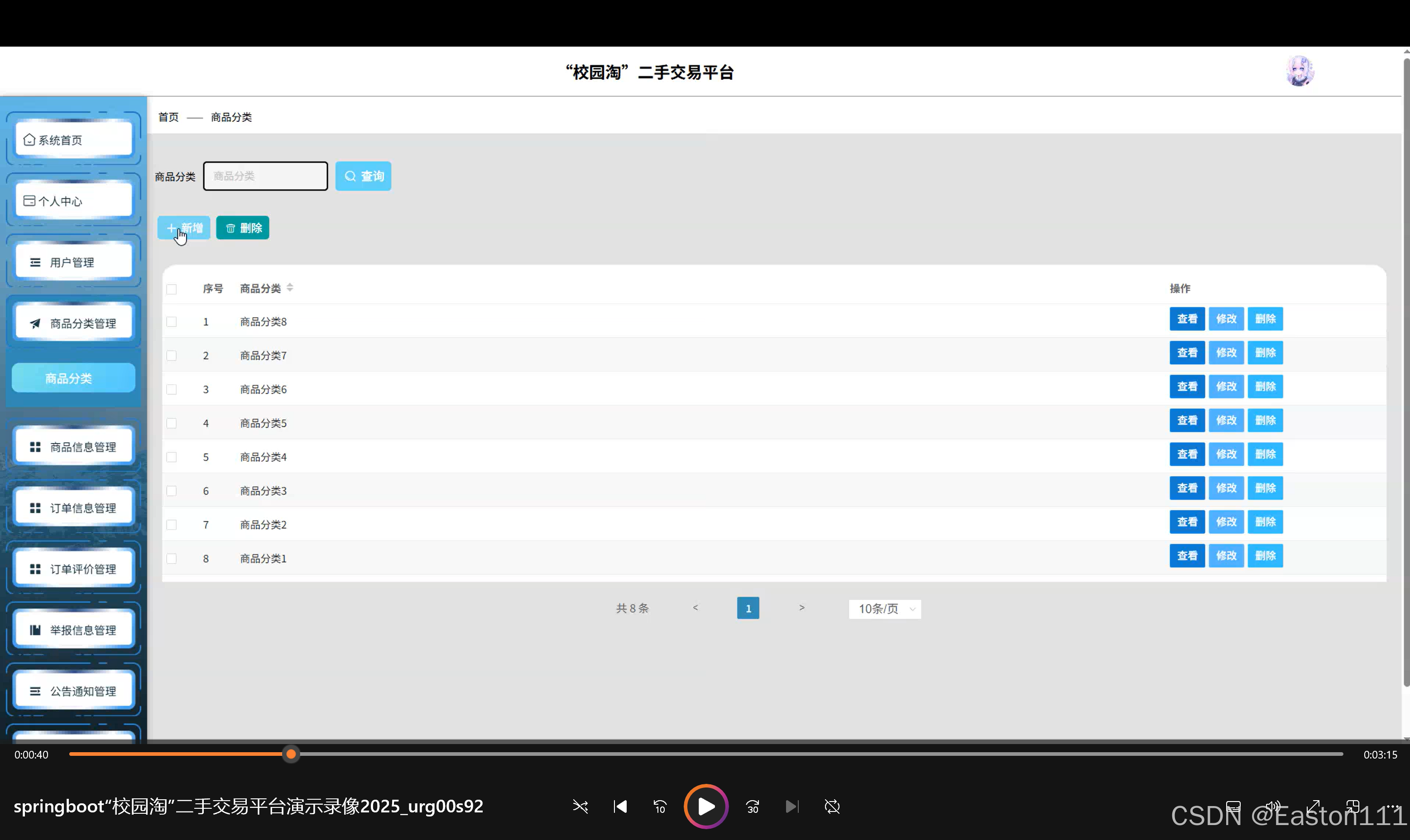This screenshot has height=840, width=1410.
Task: Click 修改 for 商品分类1
Action: click(1226, 555)
